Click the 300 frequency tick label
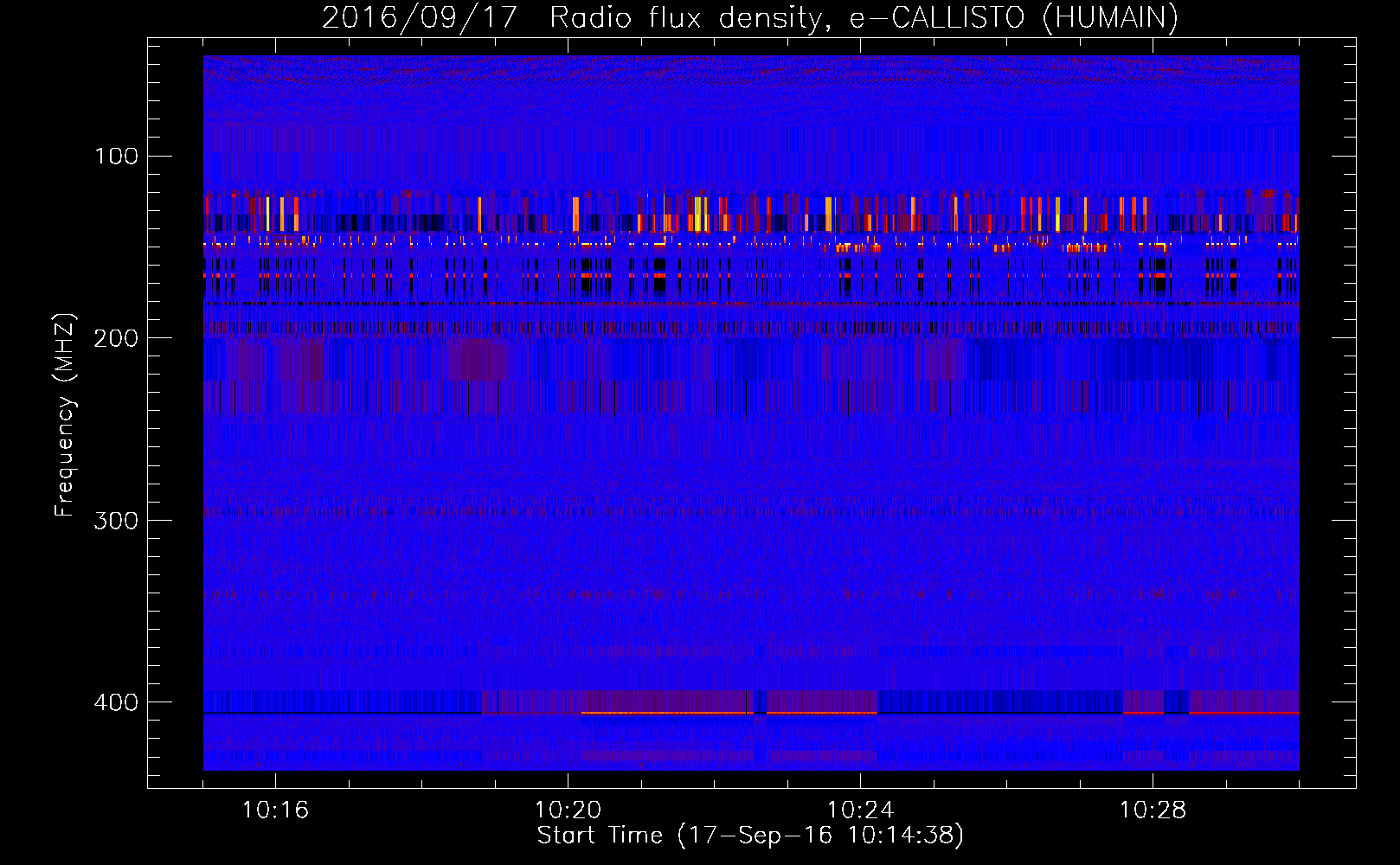Image resolution: width=1400 pixels, height=865 pixels. 116,520
